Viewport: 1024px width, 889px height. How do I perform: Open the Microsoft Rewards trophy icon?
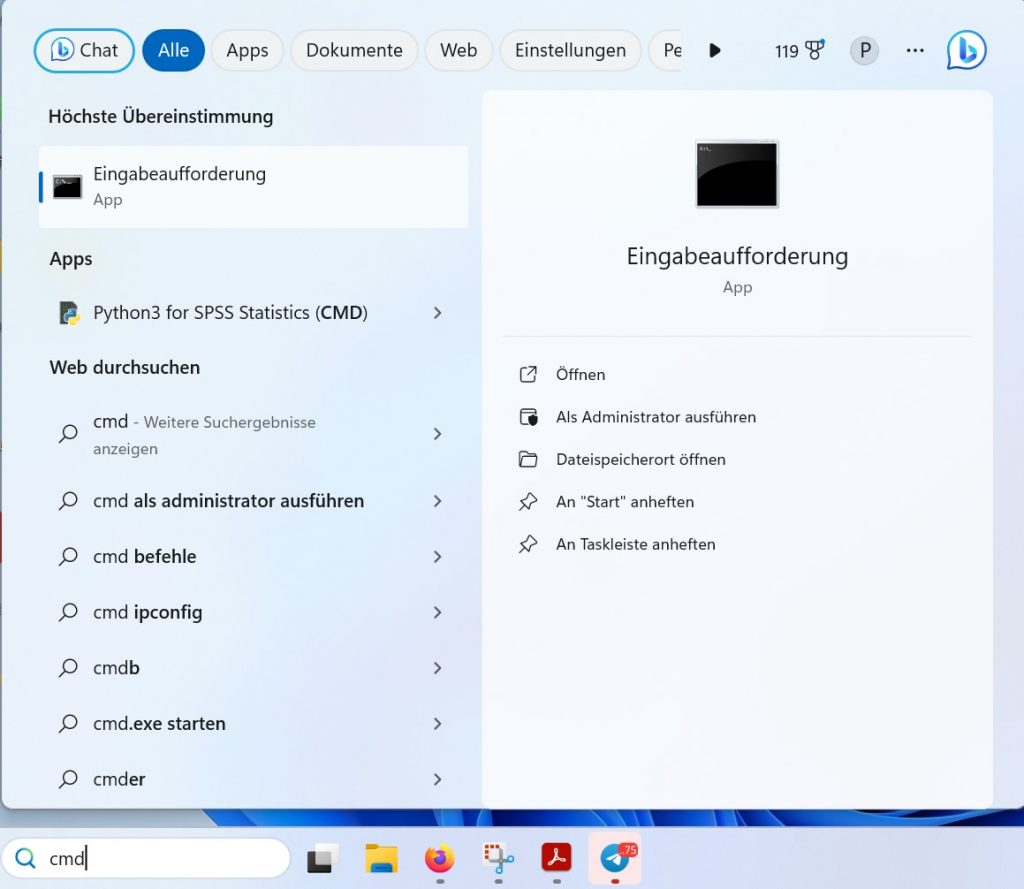[x=814, y=50]
